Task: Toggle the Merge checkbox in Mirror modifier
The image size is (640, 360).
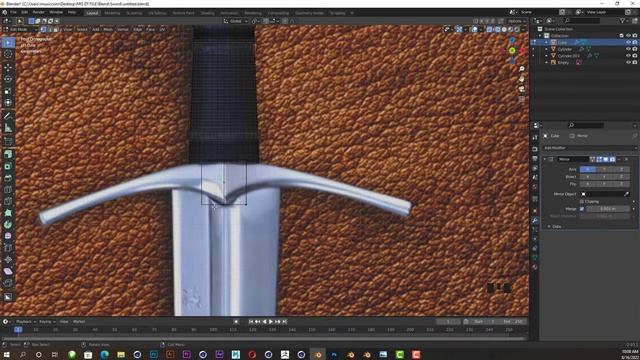Action: (582, 209)
